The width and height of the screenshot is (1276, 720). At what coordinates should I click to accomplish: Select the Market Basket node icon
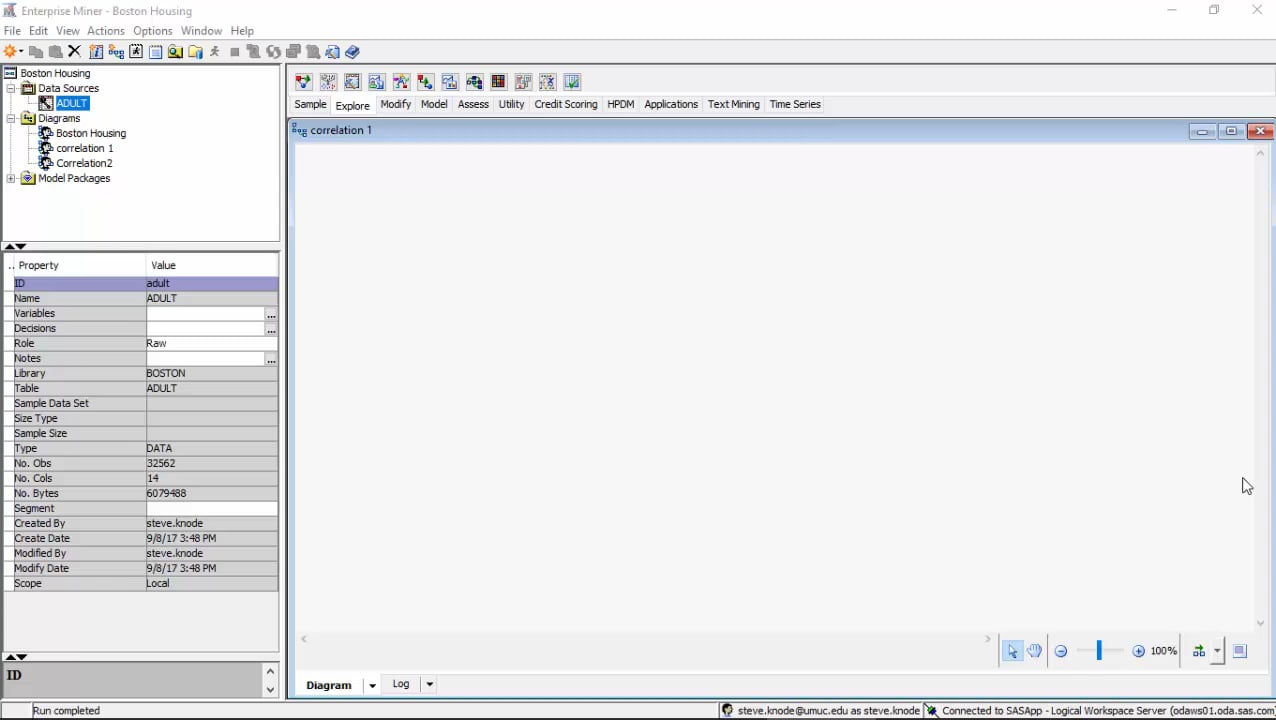[425, 82]
